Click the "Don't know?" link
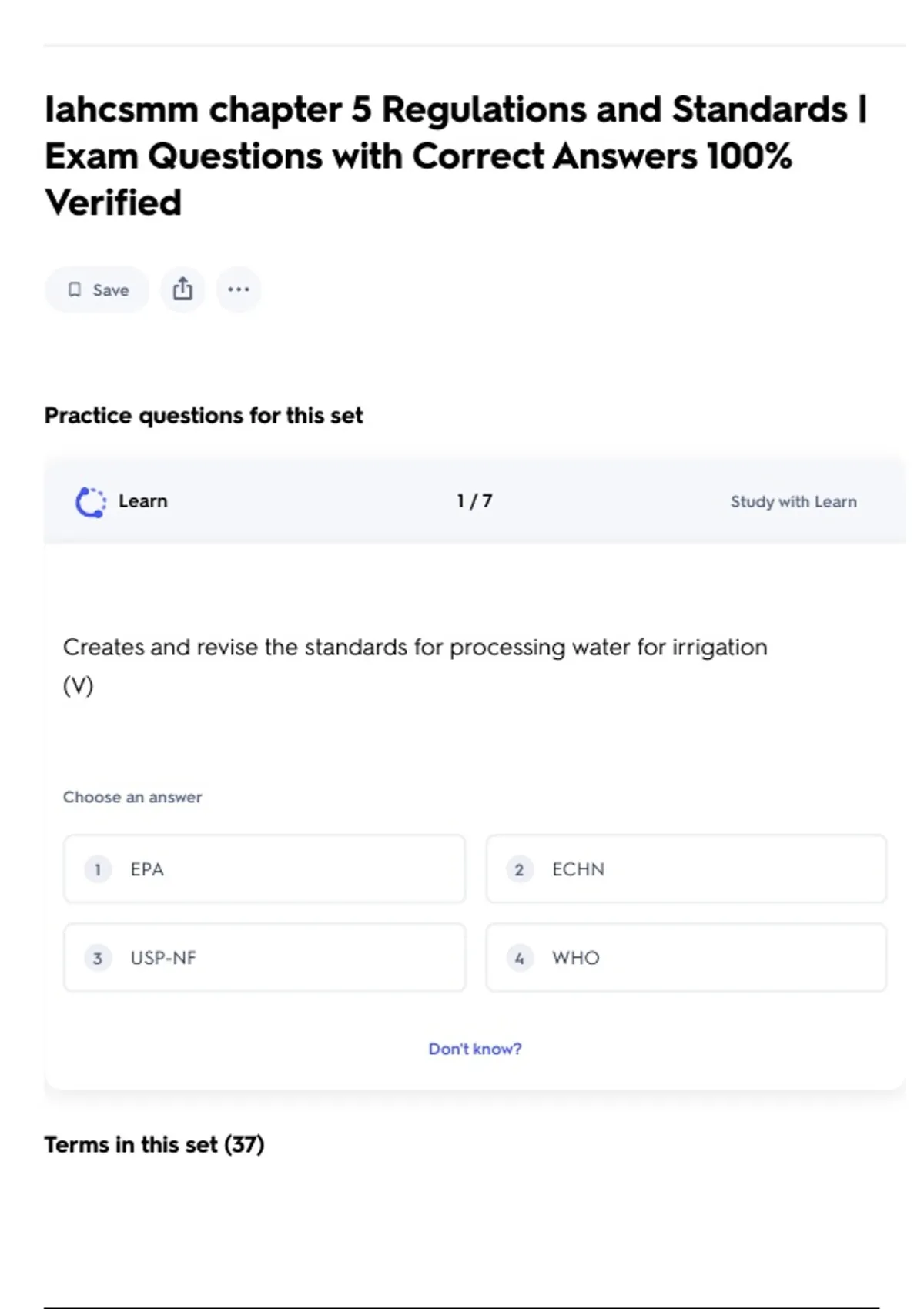The height and width of the screenshot is (1309, 924). tap(475, 1049)
